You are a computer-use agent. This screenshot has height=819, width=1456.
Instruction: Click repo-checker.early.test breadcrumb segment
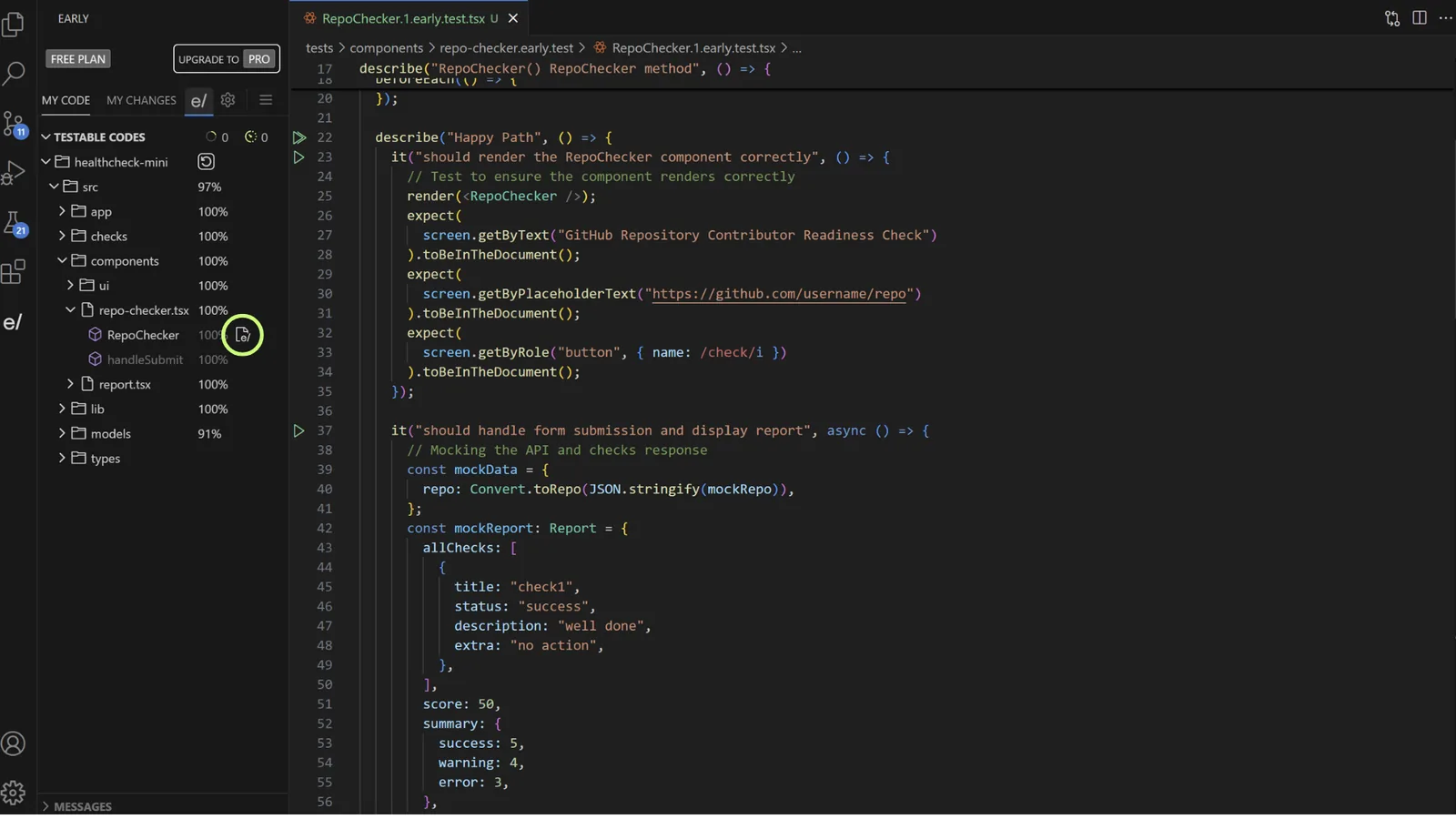click(x=507, y=48)
